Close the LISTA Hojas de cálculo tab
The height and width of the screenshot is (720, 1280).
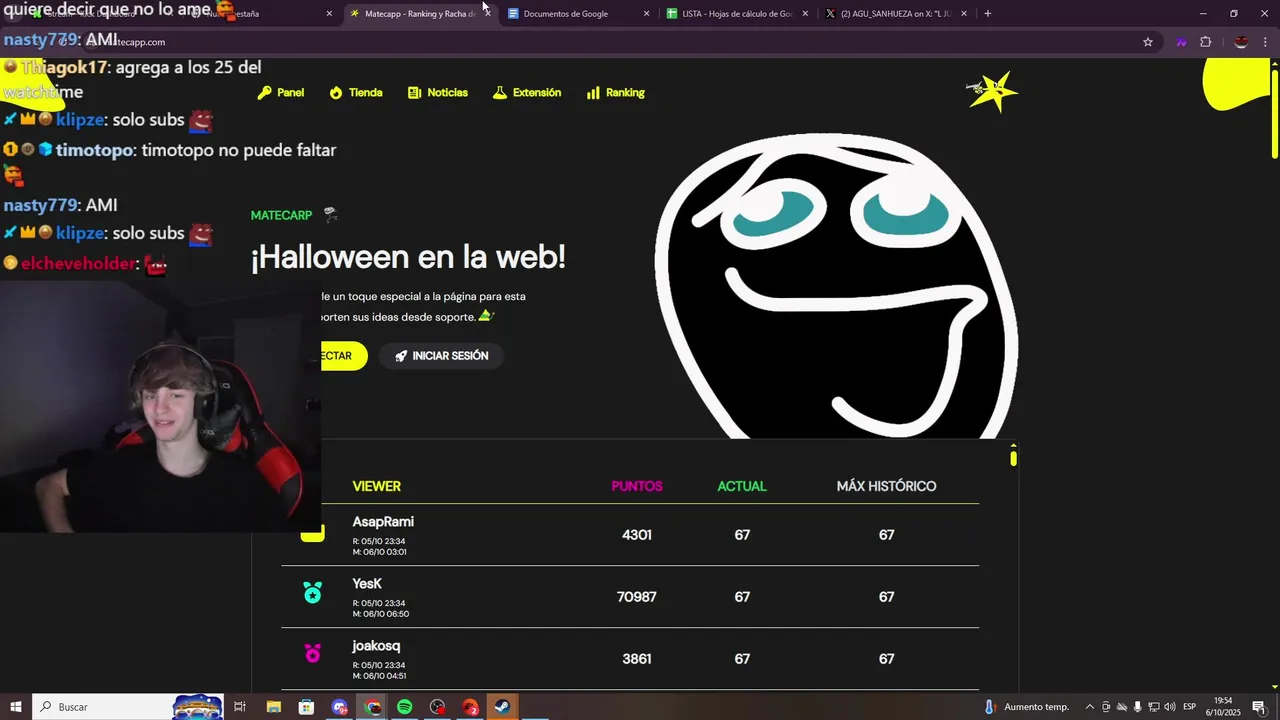click(805, 14)
